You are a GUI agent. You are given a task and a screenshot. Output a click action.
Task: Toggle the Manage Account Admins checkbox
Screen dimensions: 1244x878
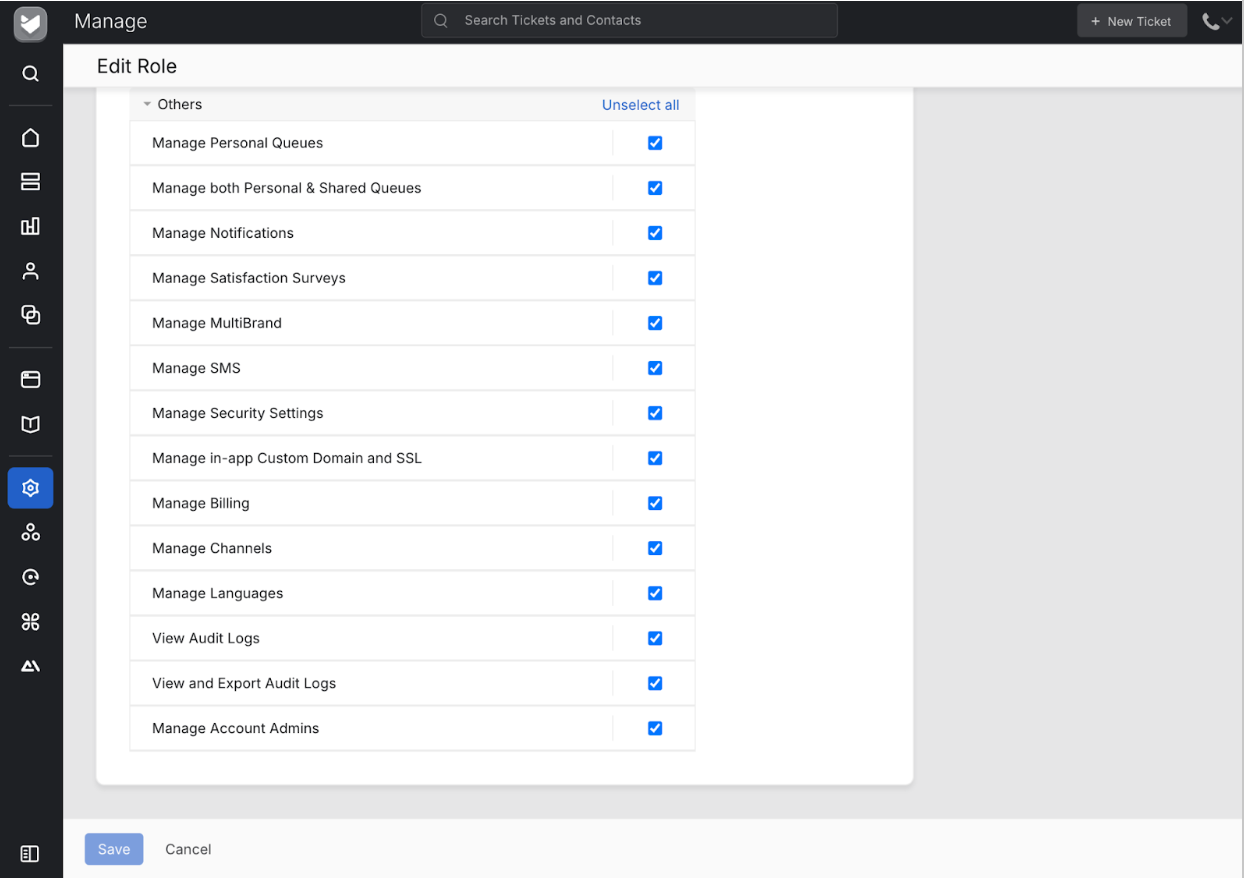click(x=655, y=728)
